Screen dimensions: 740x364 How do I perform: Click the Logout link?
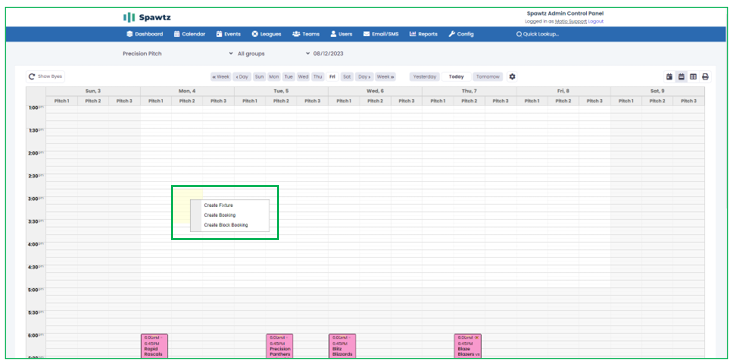[x=596, y=21]
